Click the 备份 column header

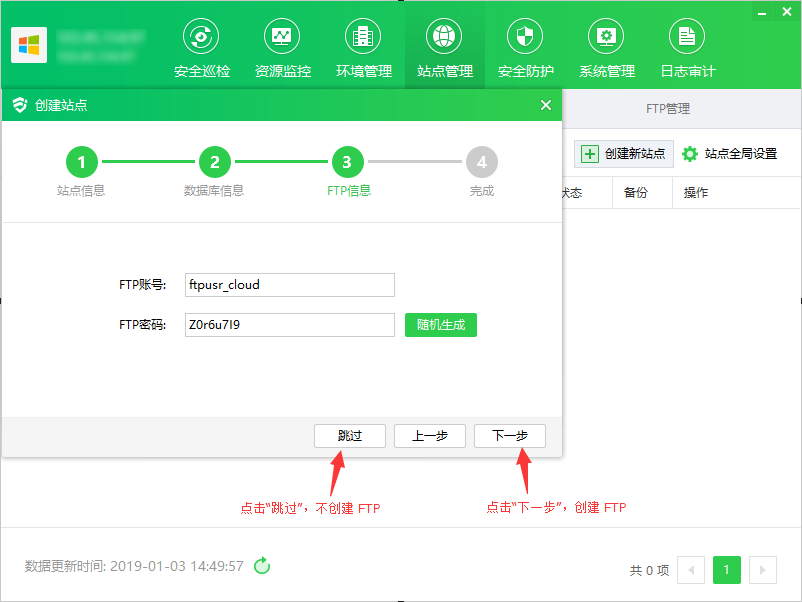click(x=635, y=193)
